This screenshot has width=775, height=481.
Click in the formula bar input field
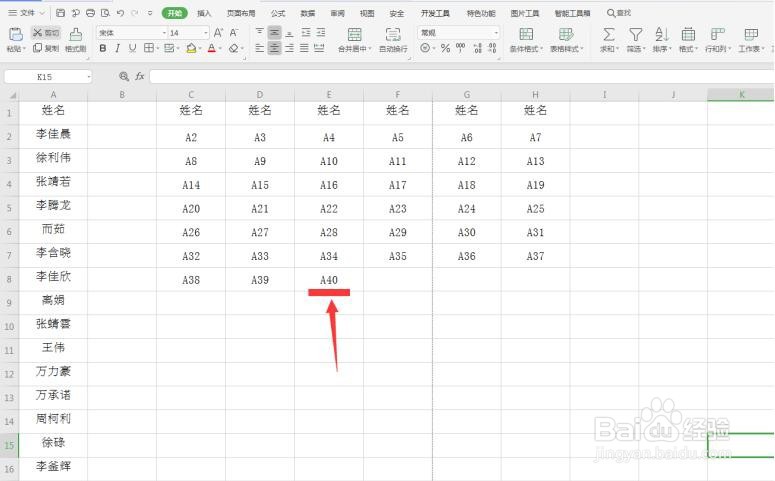click(462, 77)
